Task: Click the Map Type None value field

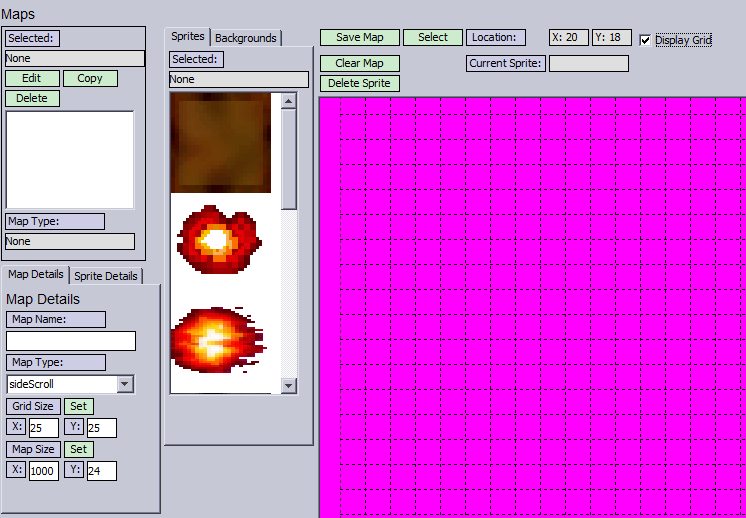Action: point(70,241)
